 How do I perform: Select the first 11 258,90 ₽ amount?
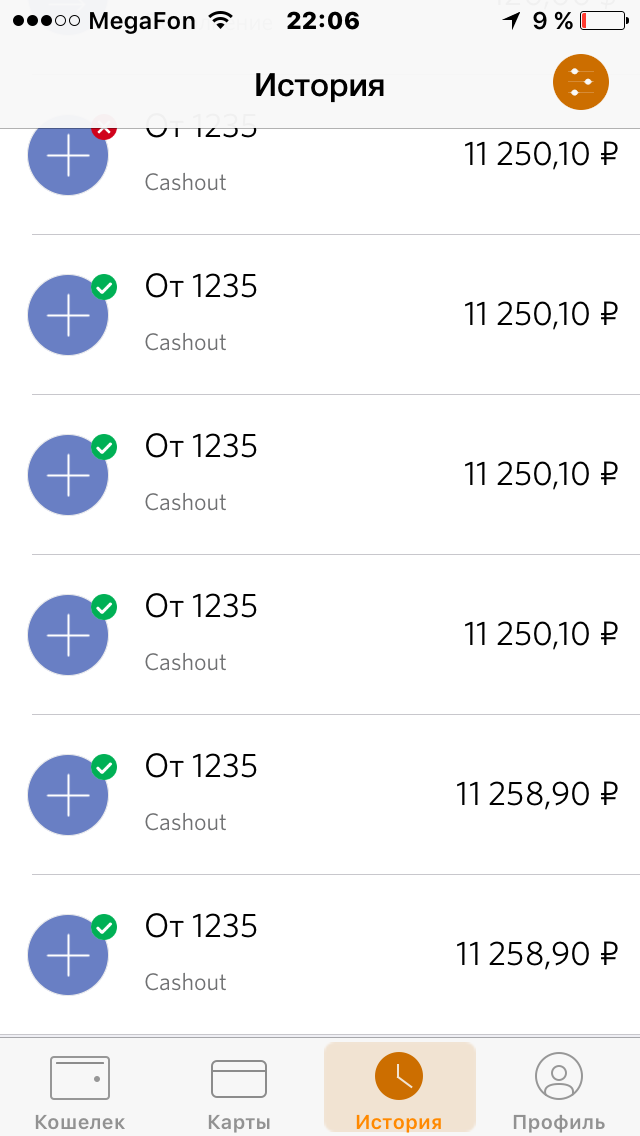coord(538,795)
